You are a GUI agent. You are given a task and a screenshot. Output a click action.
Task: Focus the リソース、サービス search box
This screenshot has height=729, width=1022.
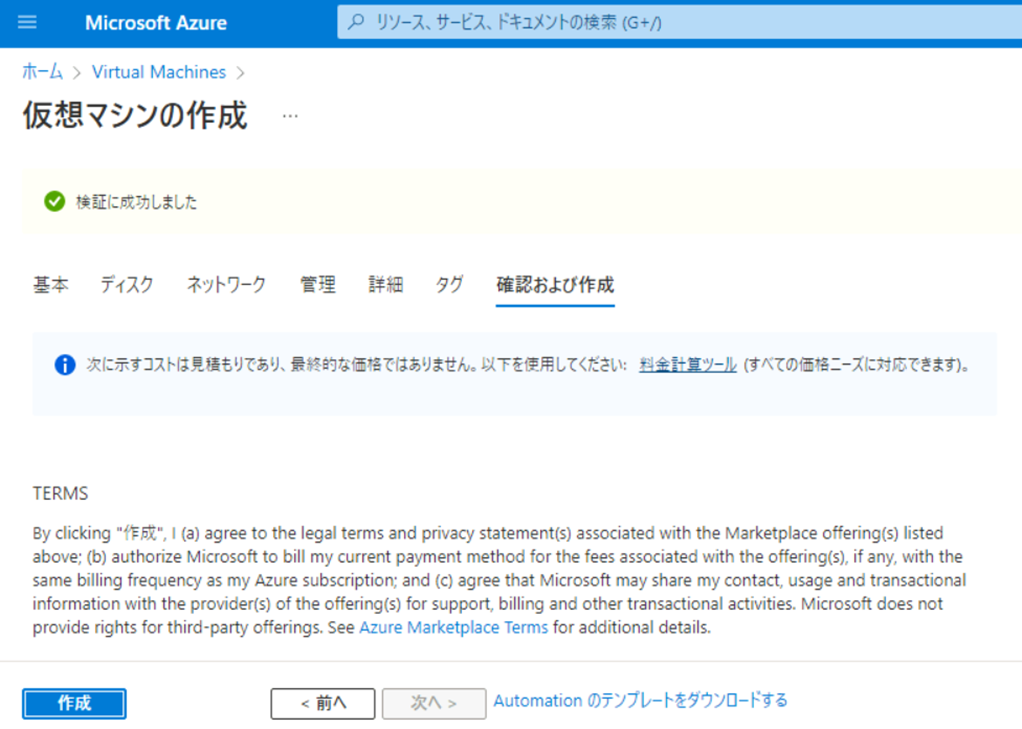(x=679, y=23)
